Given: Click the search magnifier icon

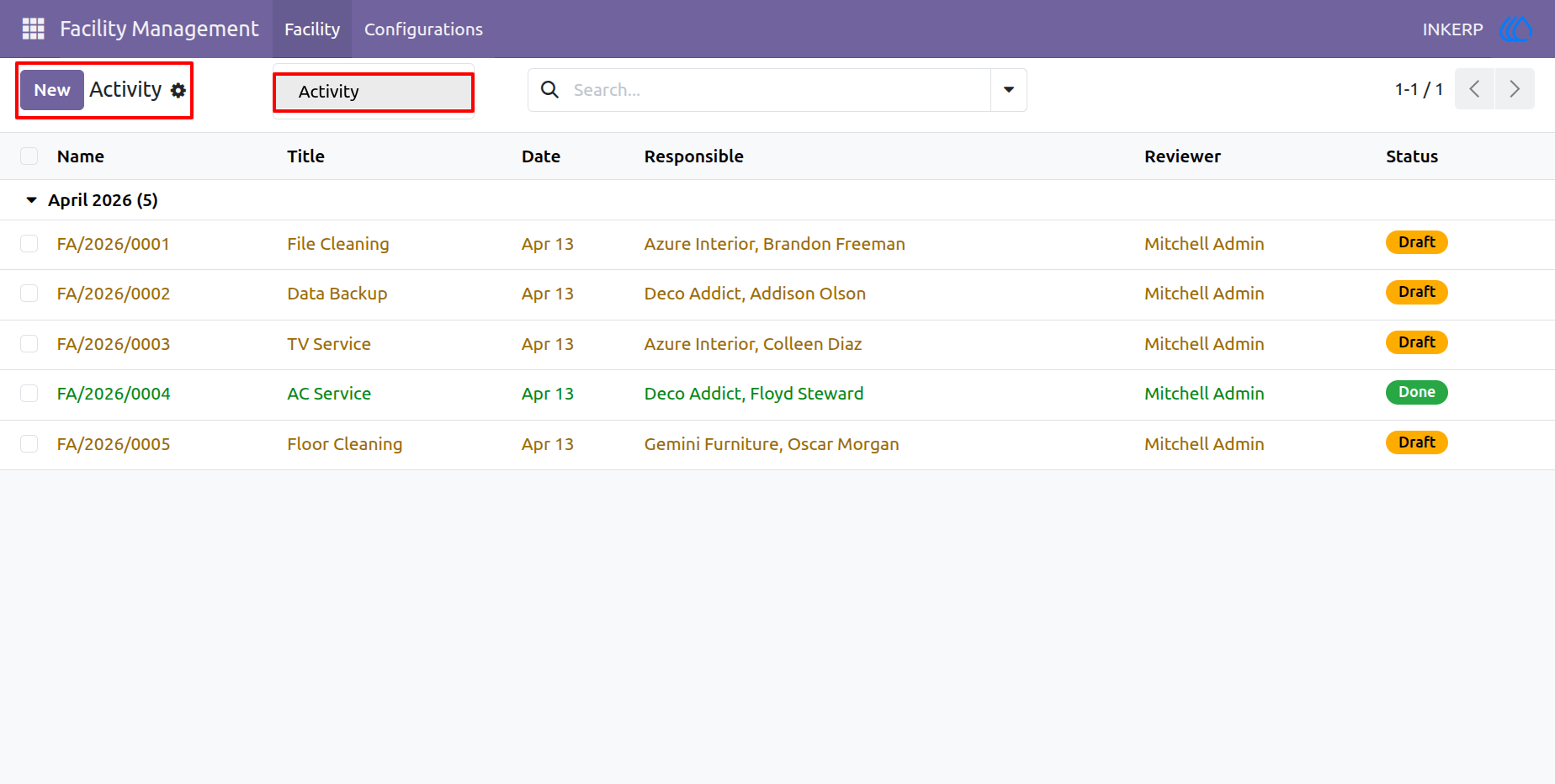Looking at the screenshot, I should (549, 89).
